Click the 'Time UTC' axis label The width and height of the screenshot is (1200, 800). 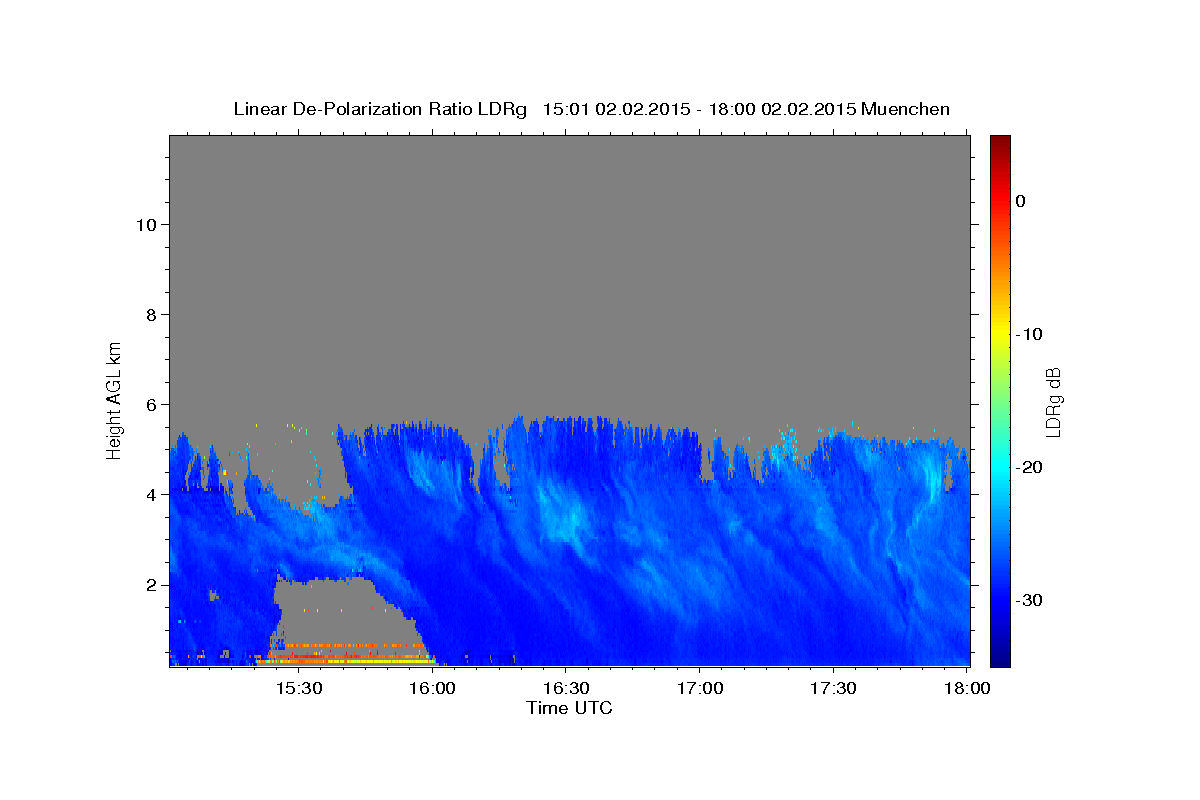(569, 708)
